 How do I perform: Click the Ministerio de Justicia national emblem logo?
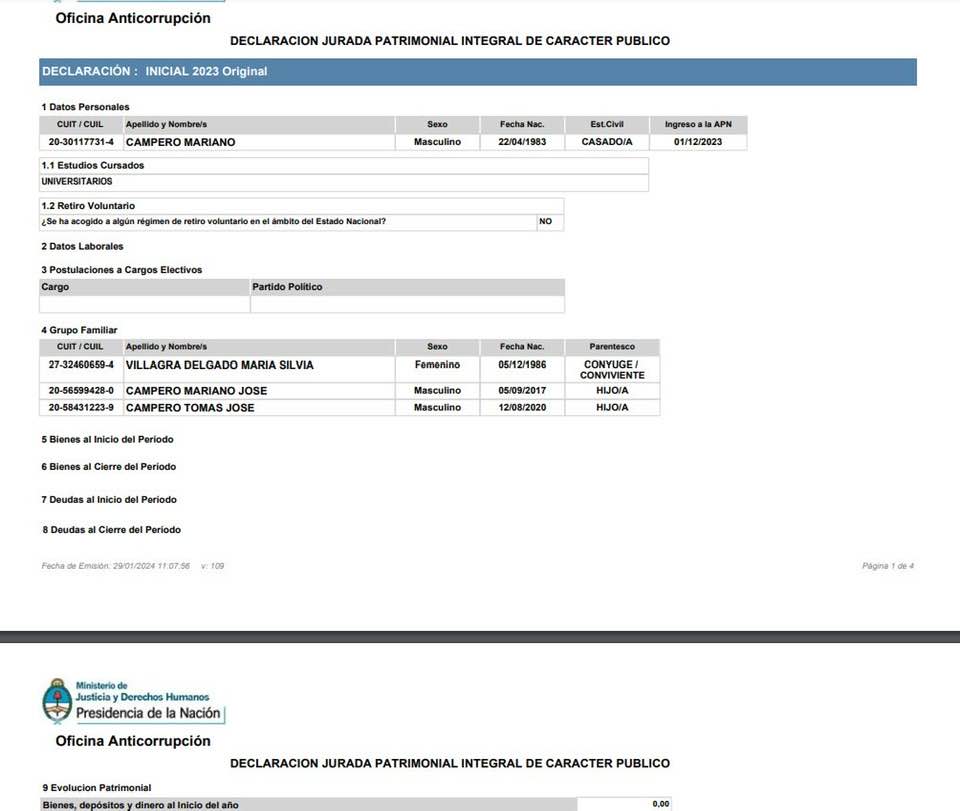[x=57, y=701]
